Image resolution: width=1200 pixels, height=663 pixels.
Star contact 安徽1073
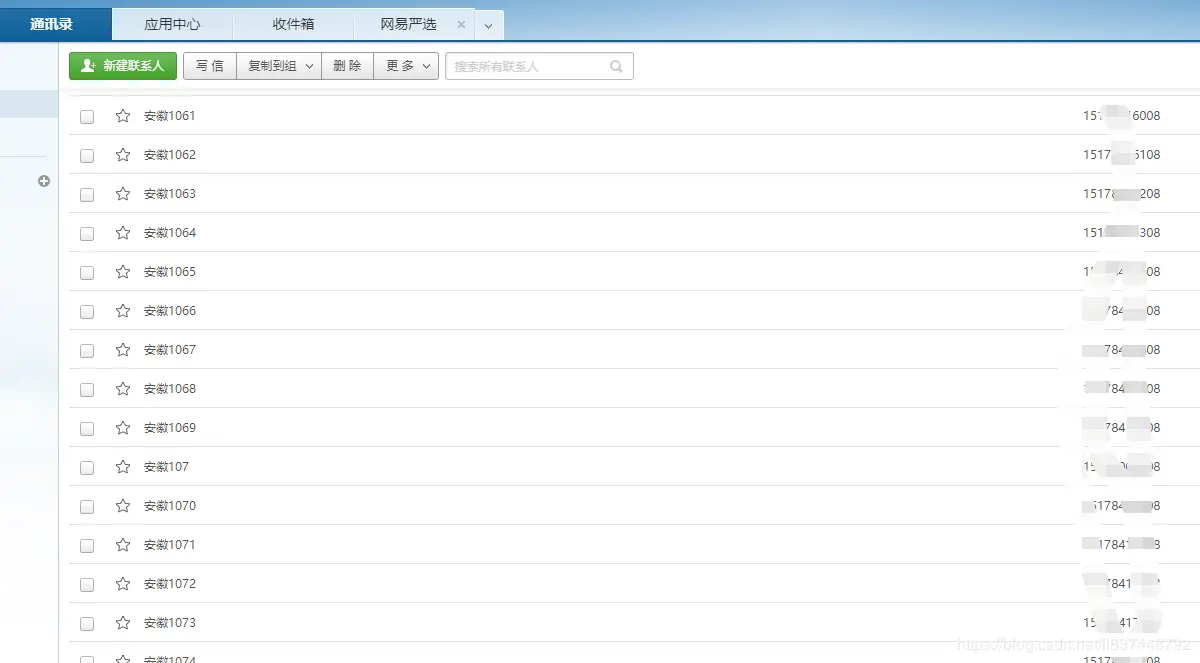pos(123,623)
